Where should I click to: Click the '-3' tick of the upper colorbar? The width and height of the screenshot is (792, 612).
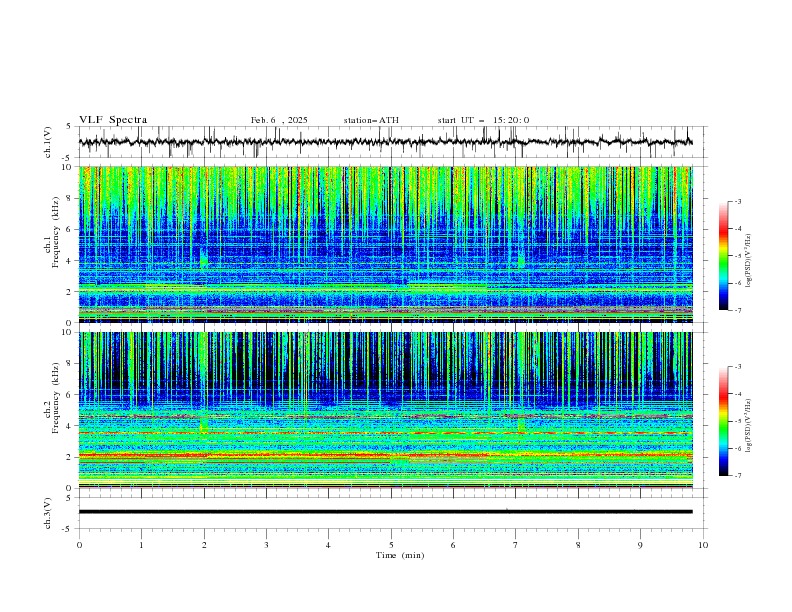(737, 201)
